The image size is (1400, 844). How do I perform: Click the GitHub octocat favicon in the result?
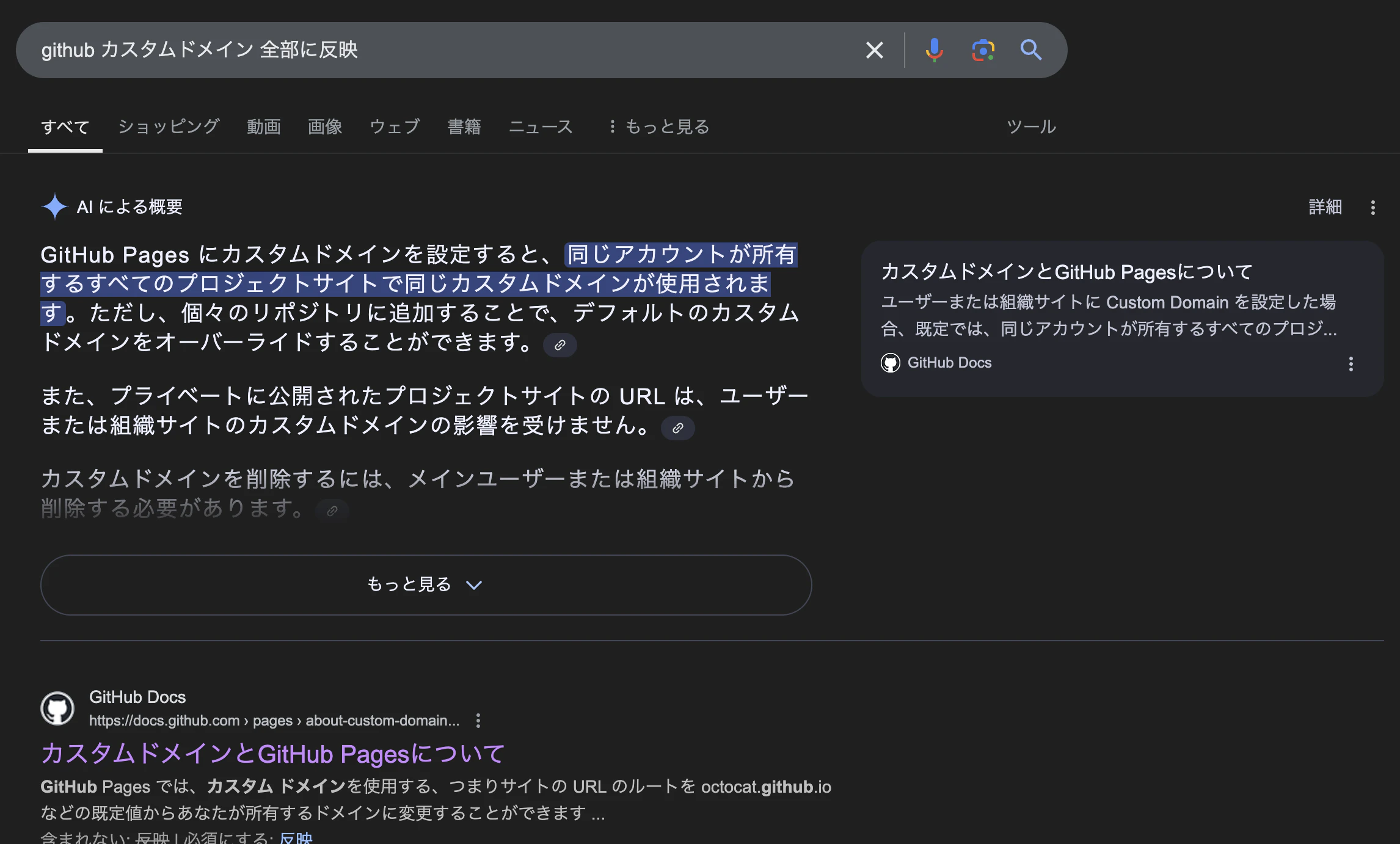59,708
